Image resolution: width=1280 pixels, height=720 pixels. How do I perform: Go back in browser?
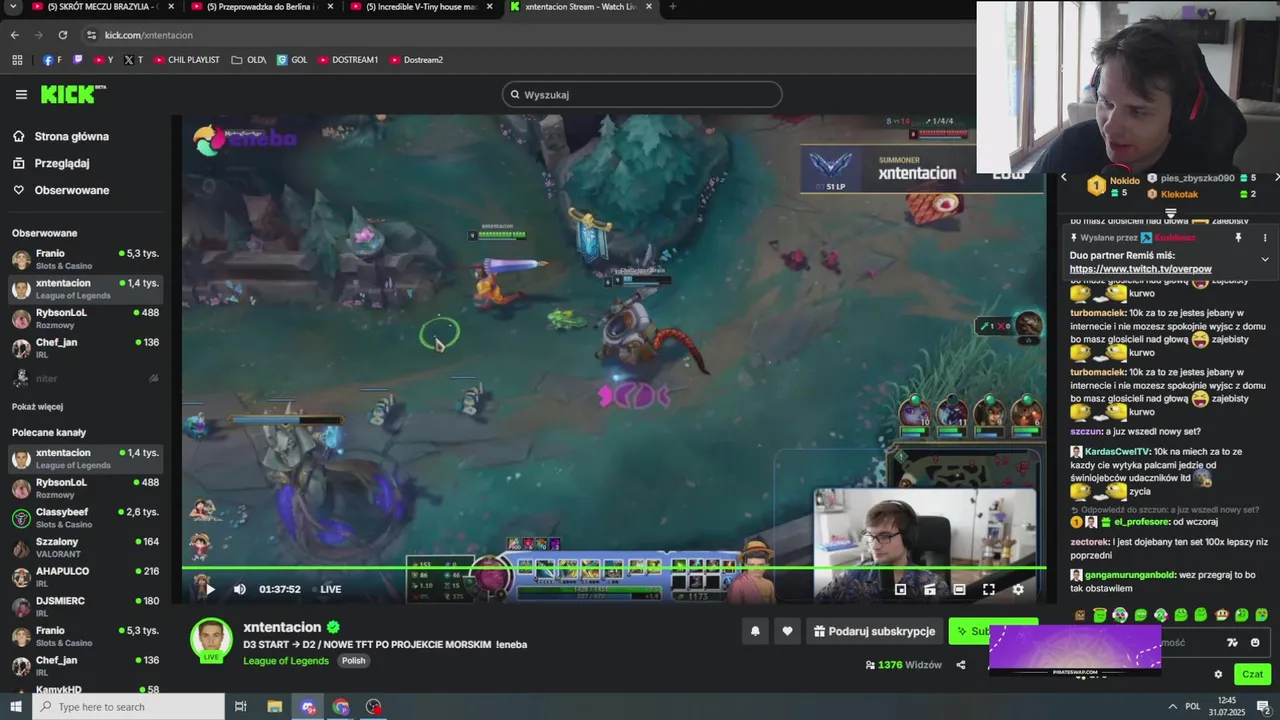(14, 35)
